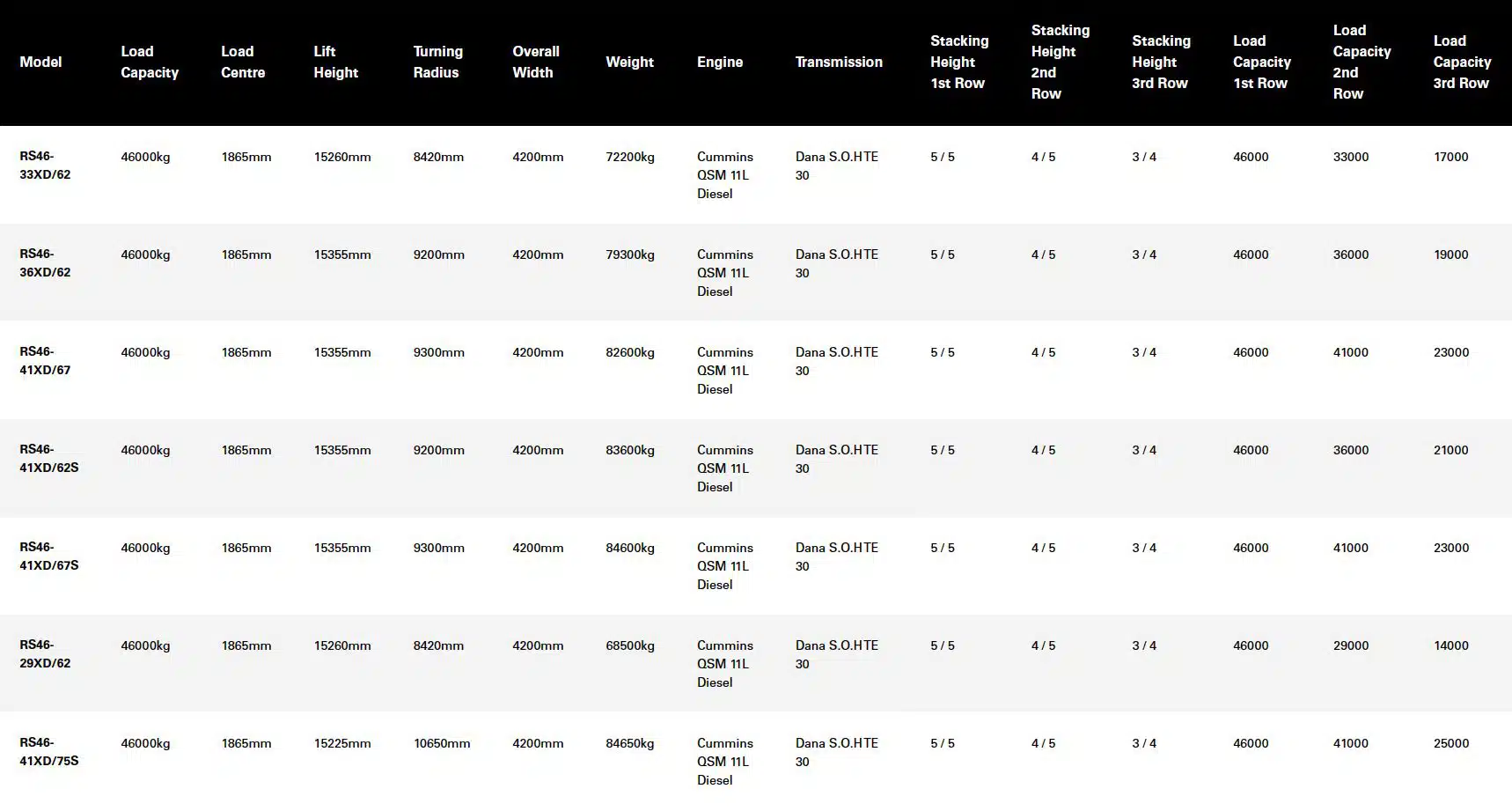
Task: Click the 25000 third row capacity value
Action: (x=1451, y=743)
